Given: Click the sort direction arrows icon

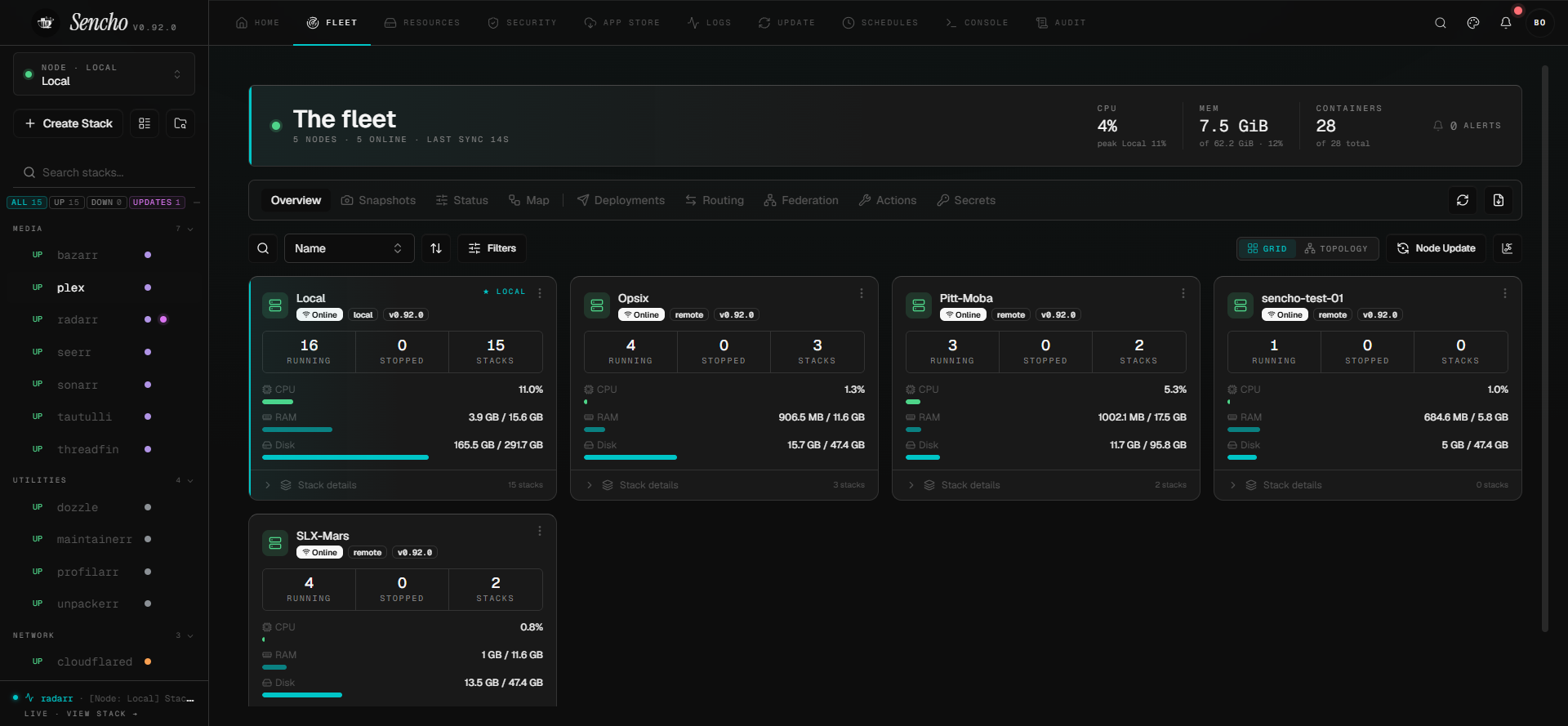Looking at the screenshot, I should [x=435, y=248].
